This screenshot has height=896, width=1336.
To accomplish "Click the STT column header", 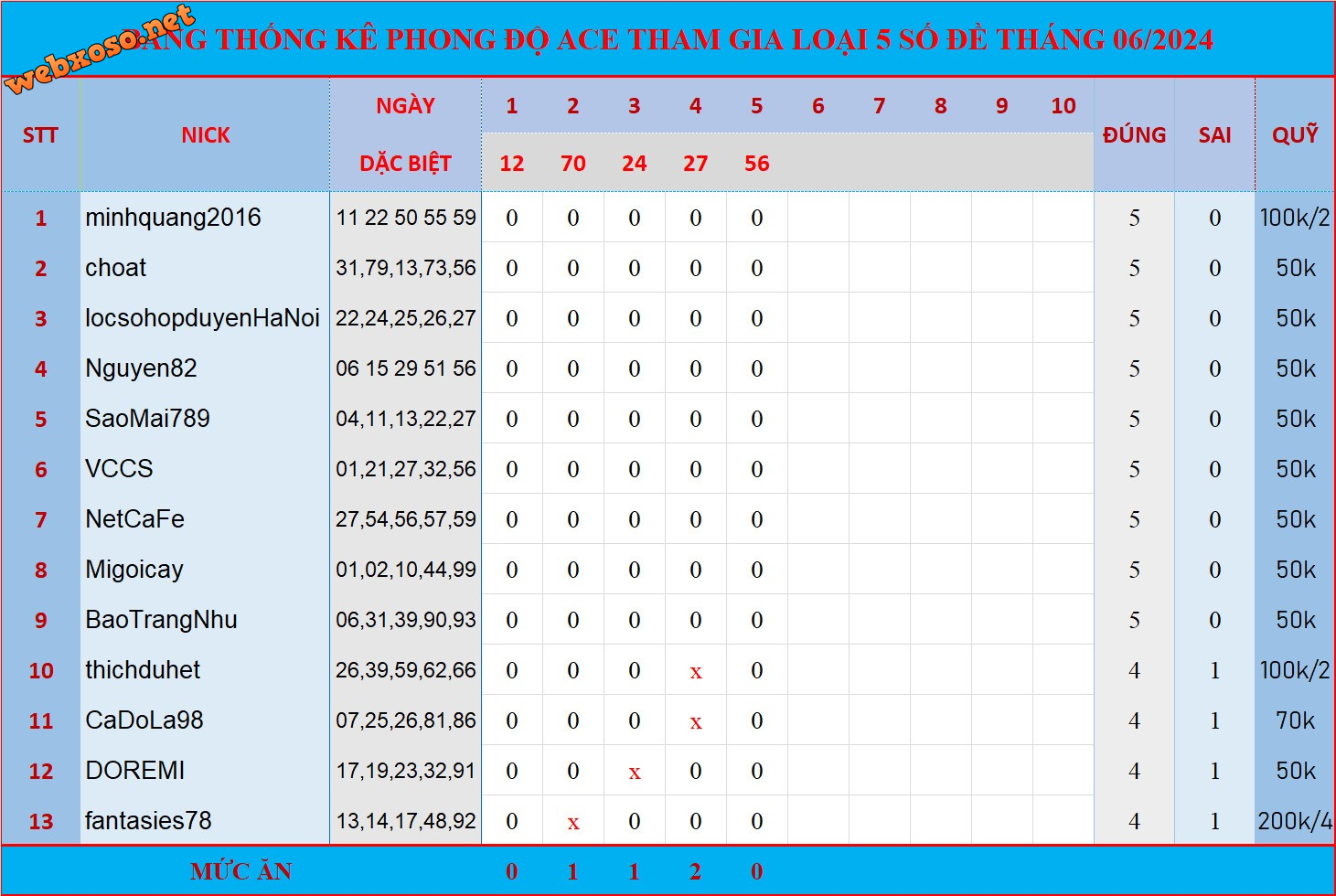I will tap(40, 135).
